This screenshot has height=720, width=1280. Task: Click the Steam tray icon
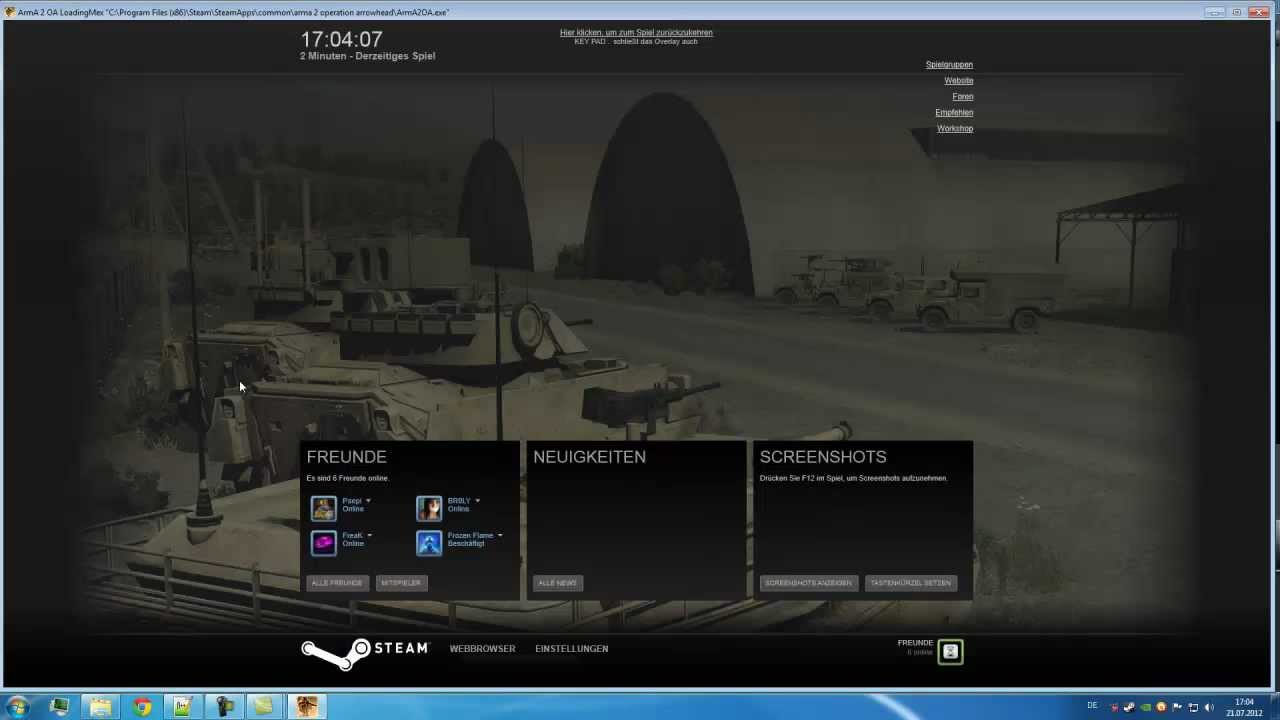[x=1130, y=707]
